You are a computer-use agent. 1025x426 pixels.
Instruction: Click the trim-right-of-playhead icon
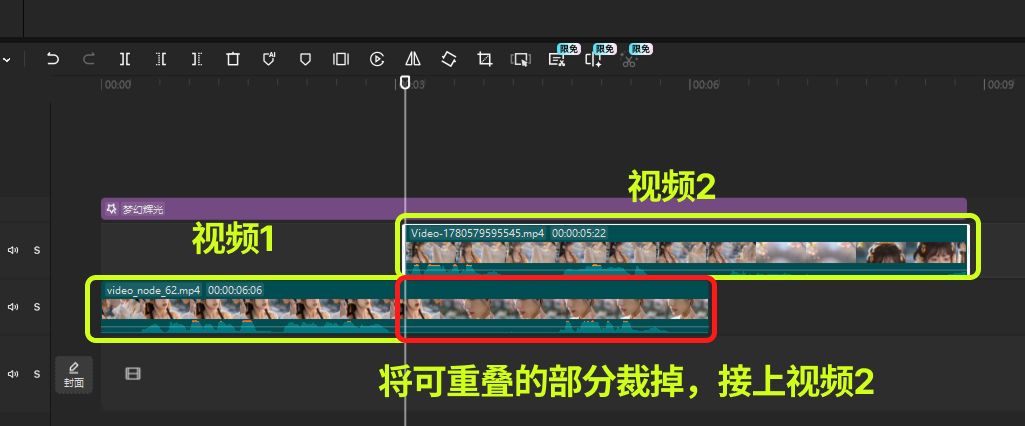[197, 59]
